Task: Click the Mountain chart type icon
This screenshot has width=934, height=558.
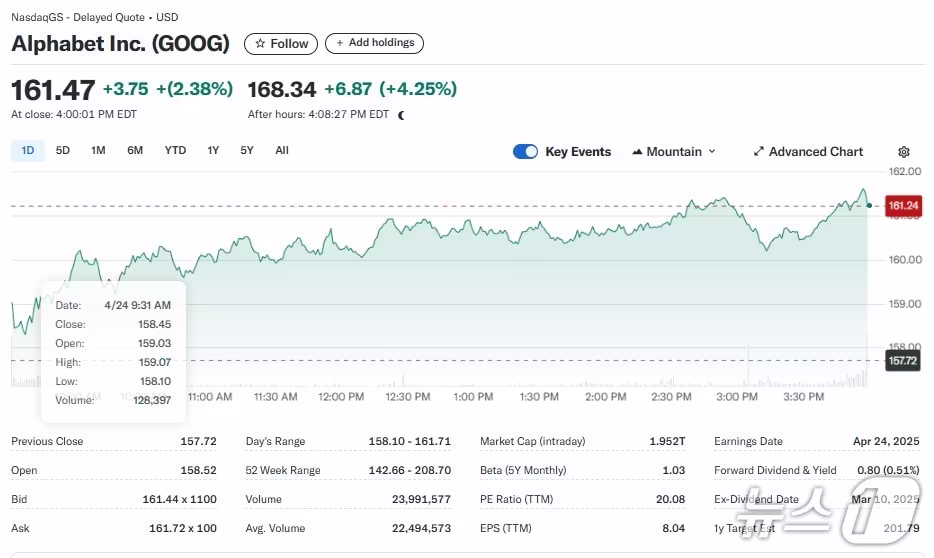Action: pyautogui.click(x=637, y=152)
